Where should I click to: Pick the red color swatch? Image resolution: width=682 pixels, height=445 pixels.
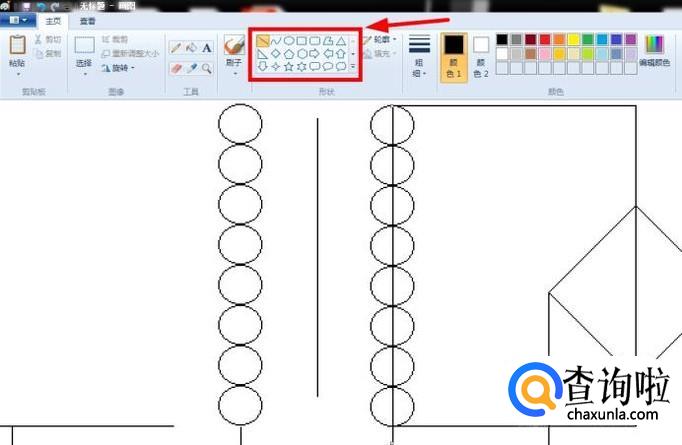(x=544, y=40)
